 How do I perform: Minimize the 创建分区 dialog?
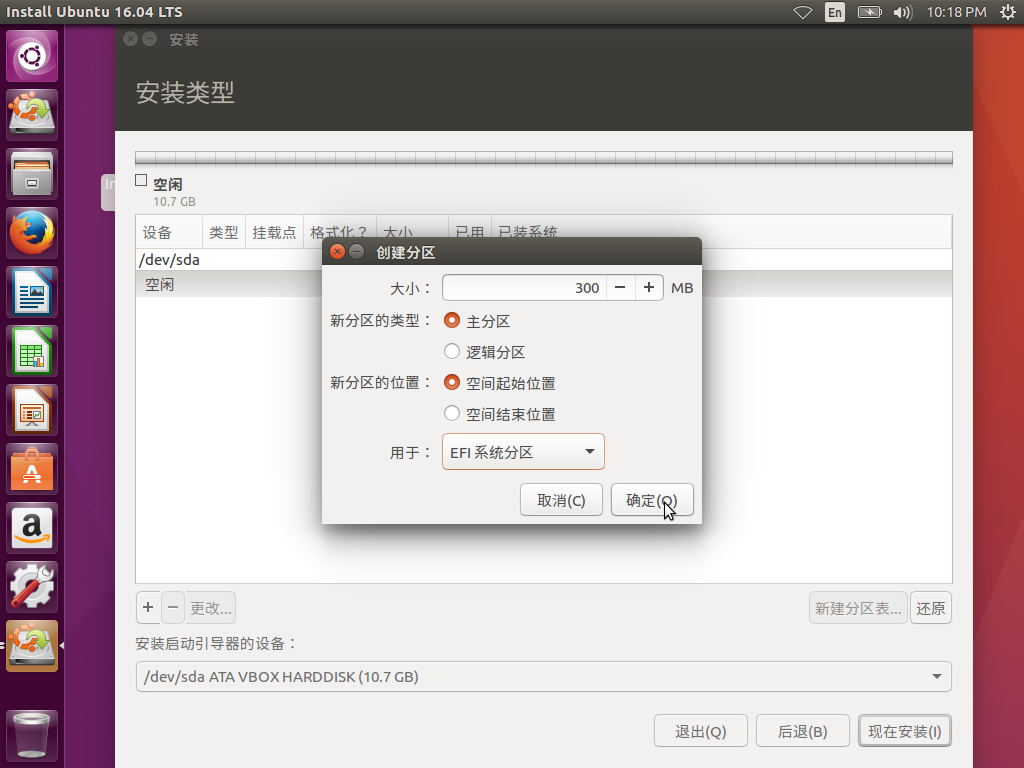coord(357,251)
